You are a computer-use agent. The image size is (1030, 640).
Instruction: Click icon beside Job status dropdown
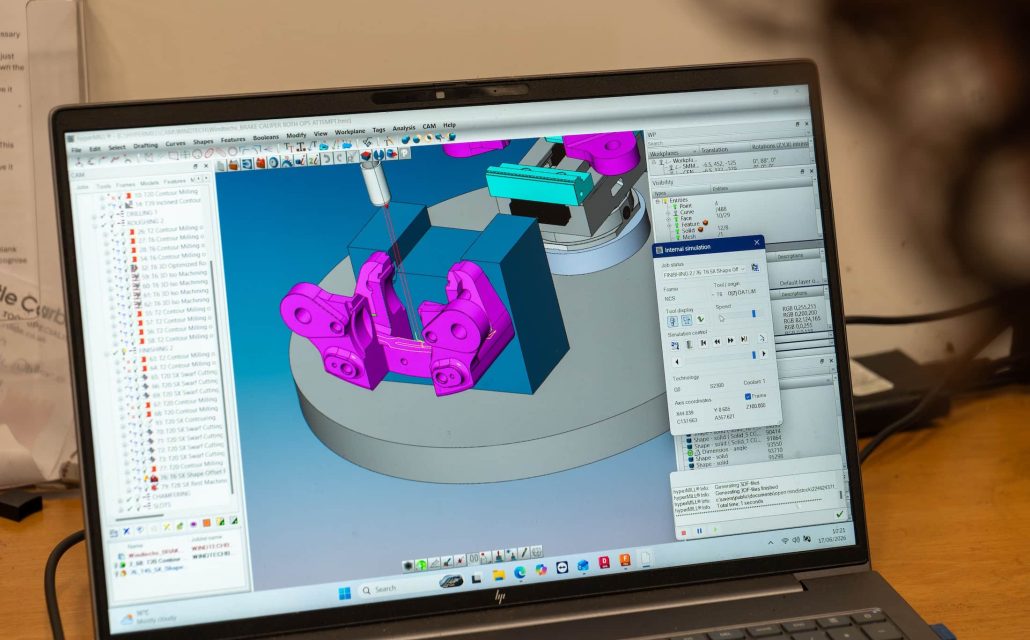click(755, 267)
